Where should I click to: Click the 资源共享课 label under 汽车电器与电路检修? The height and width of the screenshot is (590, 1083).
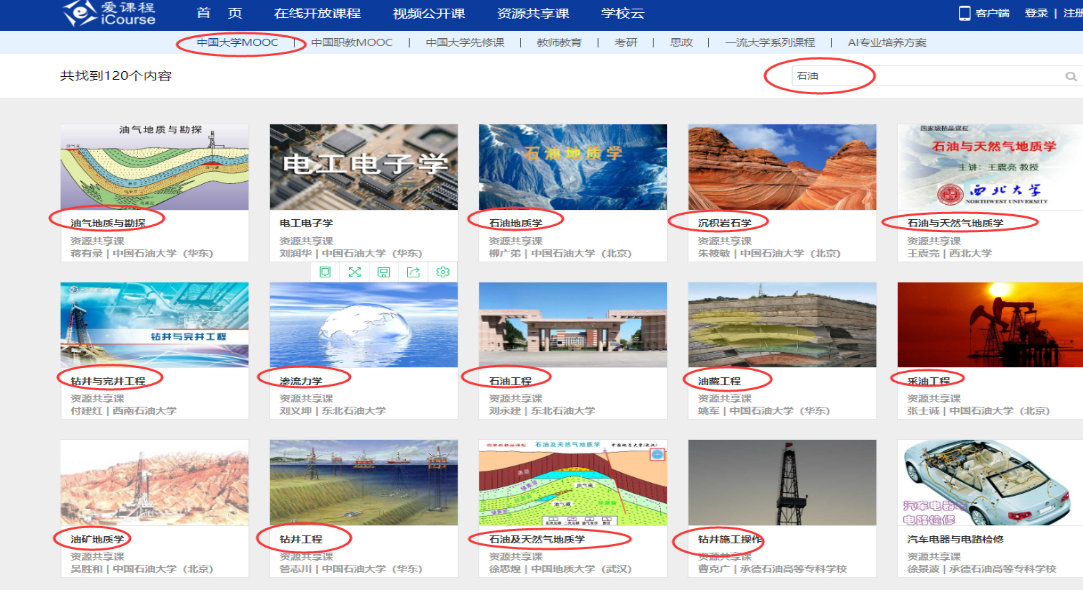point(934,557)
